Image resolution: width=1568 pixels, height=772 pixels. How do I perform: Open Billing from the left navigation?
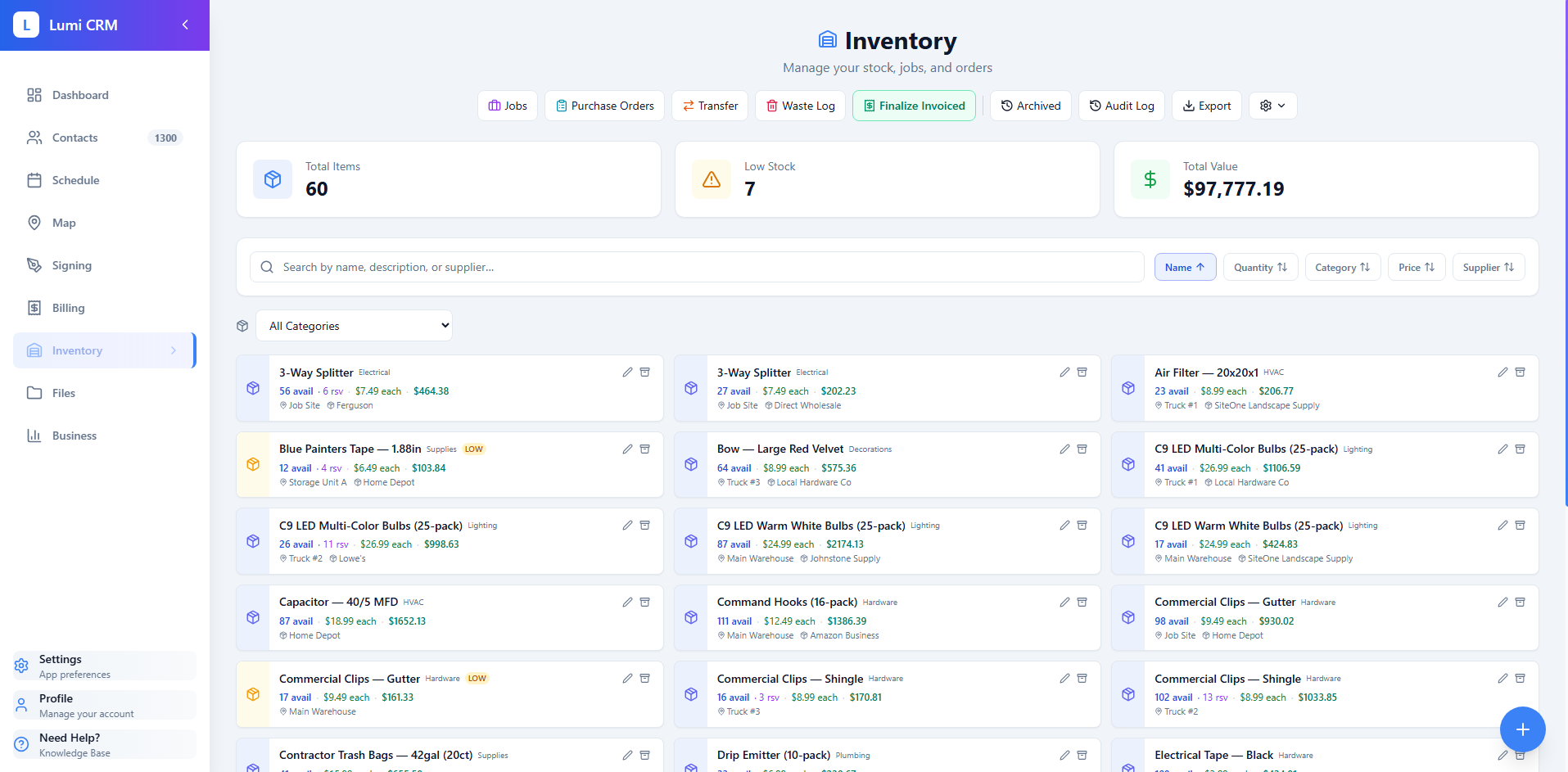(66, 307)
